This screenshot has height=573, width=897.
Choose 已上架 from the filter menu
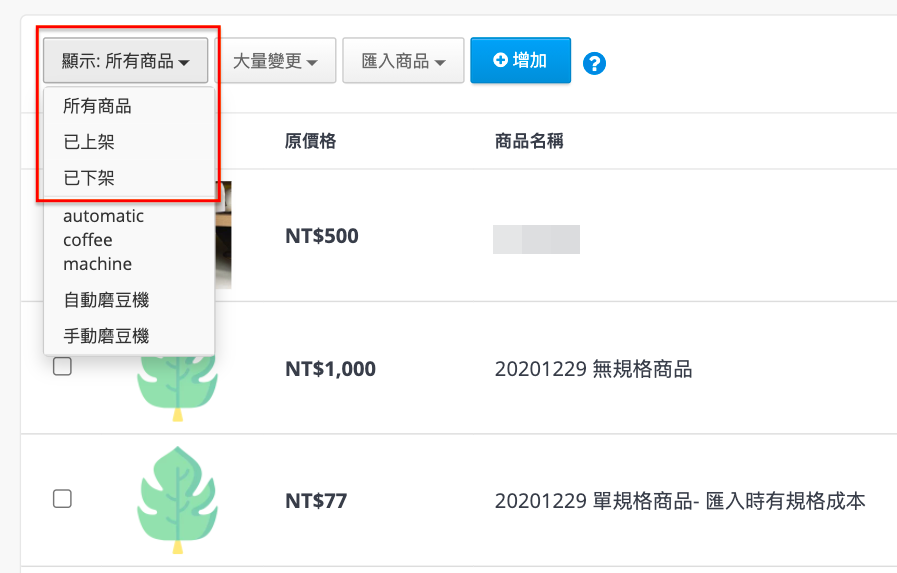point(89,142)
